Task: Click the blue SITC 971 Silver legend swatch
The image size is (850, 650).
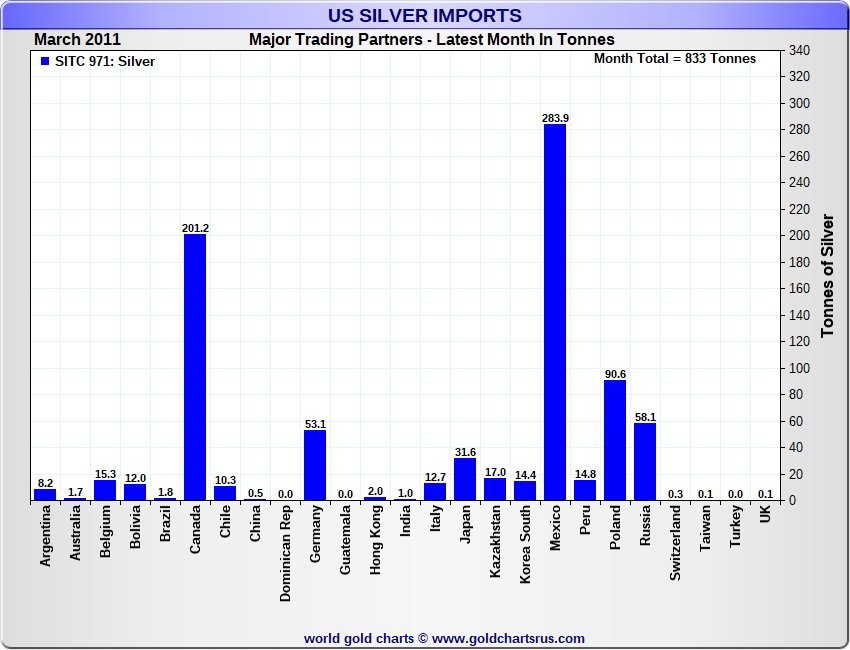Action: [45, 61]
